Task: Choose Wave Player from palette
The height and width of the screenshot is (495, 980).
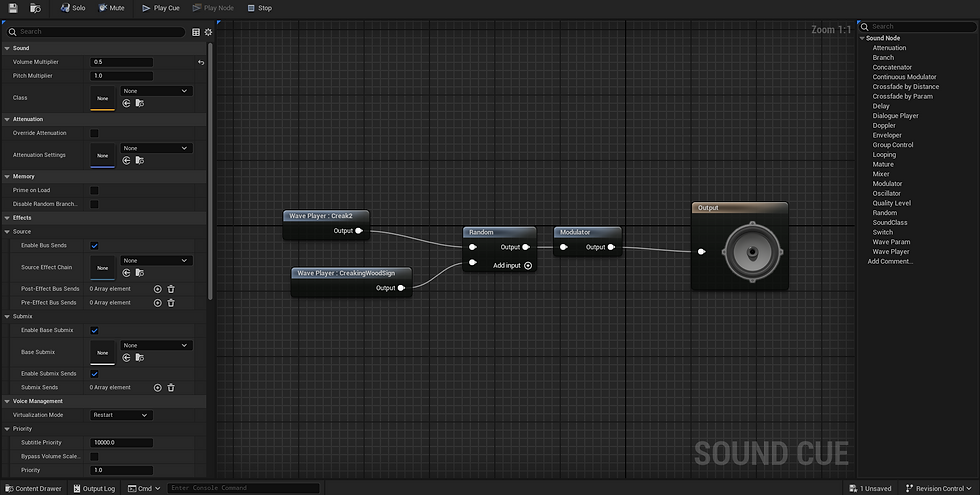Action: point(891,252)
